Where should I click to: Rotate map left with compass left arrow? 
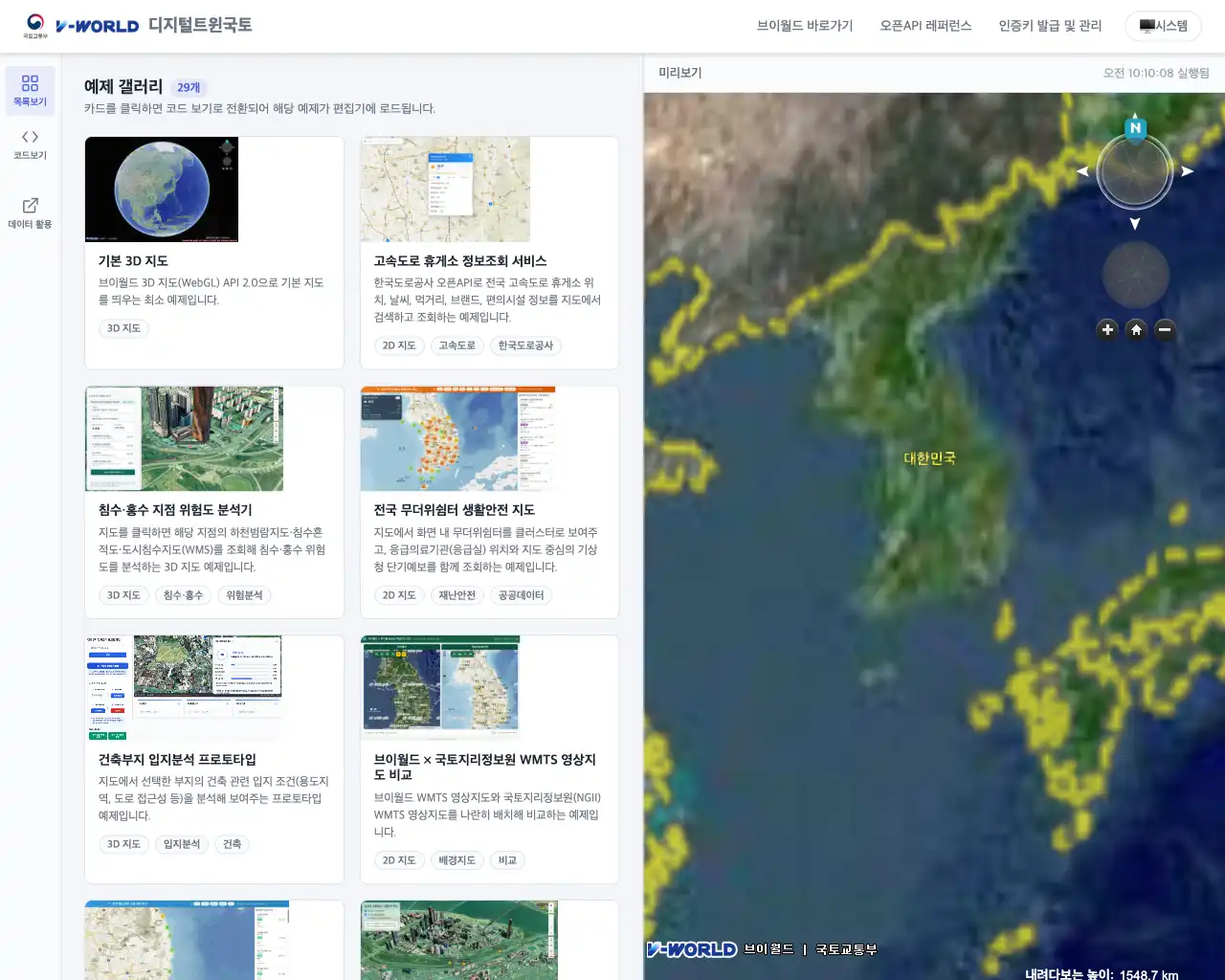pos(1083,171)
